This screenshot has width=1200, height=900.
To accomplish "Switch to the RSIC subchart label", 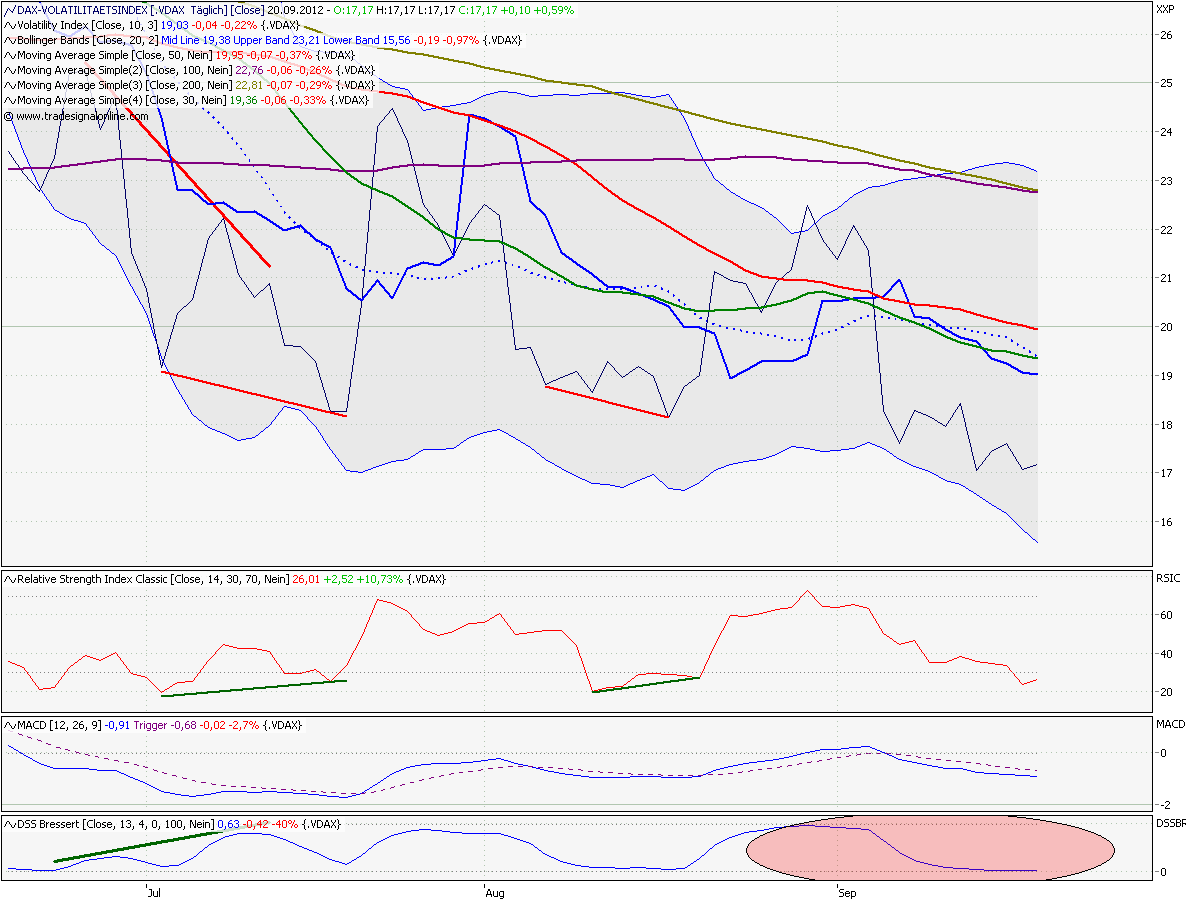I will point(1166,578).
